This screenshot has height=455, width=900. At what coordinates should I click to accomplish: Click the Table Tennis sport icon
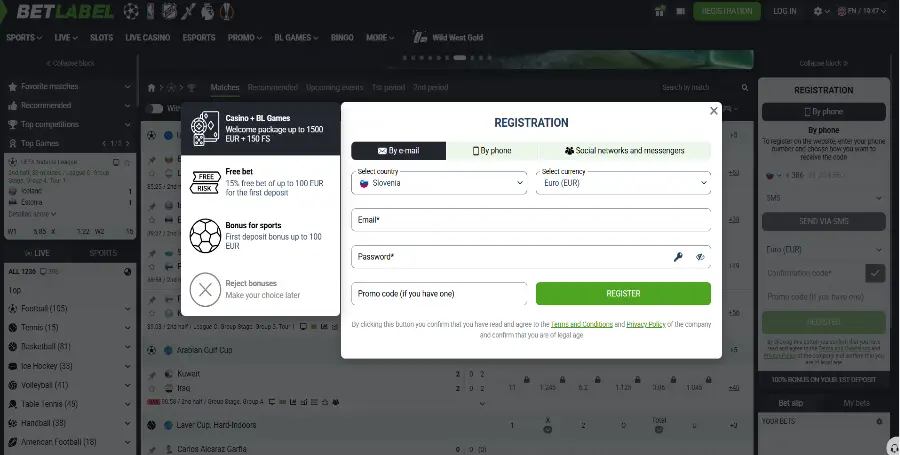[x=13, y=404]
